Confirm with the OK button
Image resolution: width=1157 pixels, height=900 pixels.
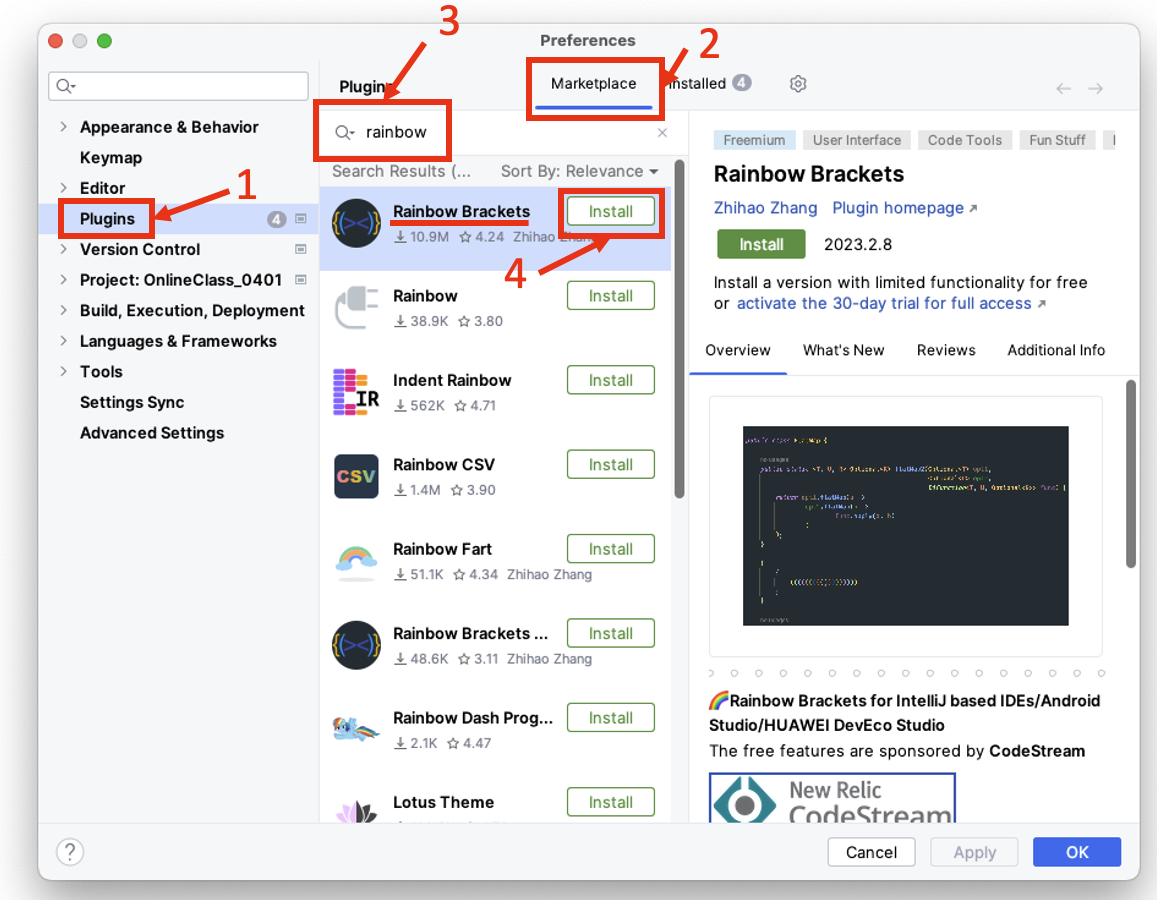pos(1077,852)
